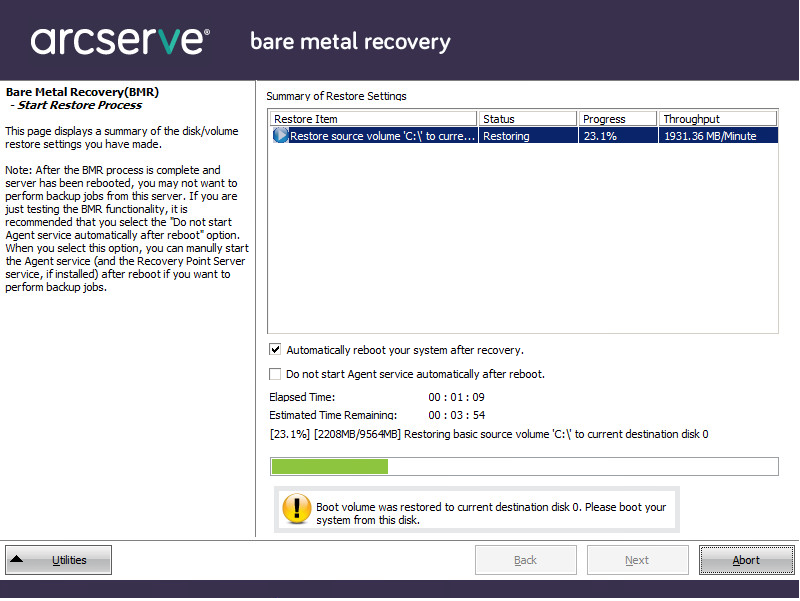Click the Next button
Screen dimensions: 800x601
(x=637, y=560)
